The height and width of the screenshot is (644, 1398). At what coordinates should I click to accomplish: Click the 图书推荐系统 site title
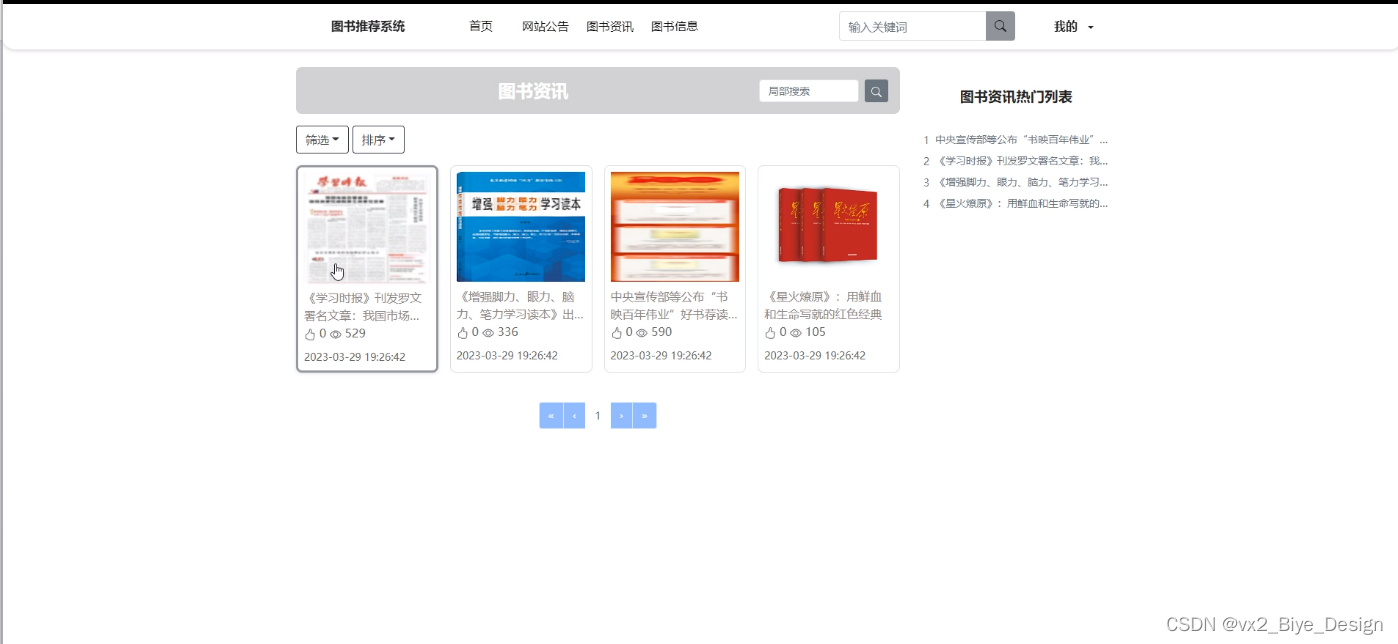(368, 27)
